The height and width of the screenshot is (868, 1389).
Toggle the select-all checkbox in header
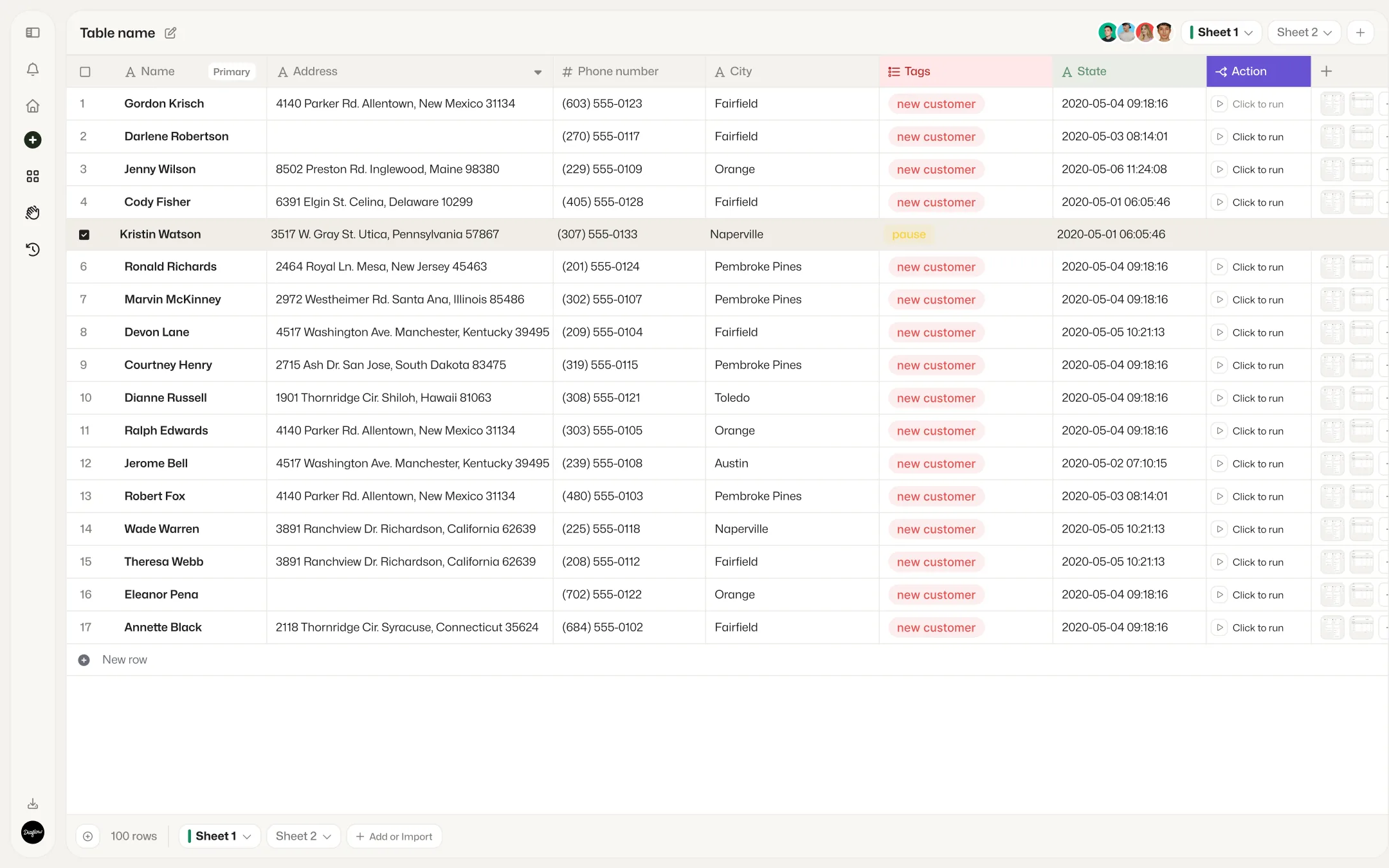pos(85,72)
